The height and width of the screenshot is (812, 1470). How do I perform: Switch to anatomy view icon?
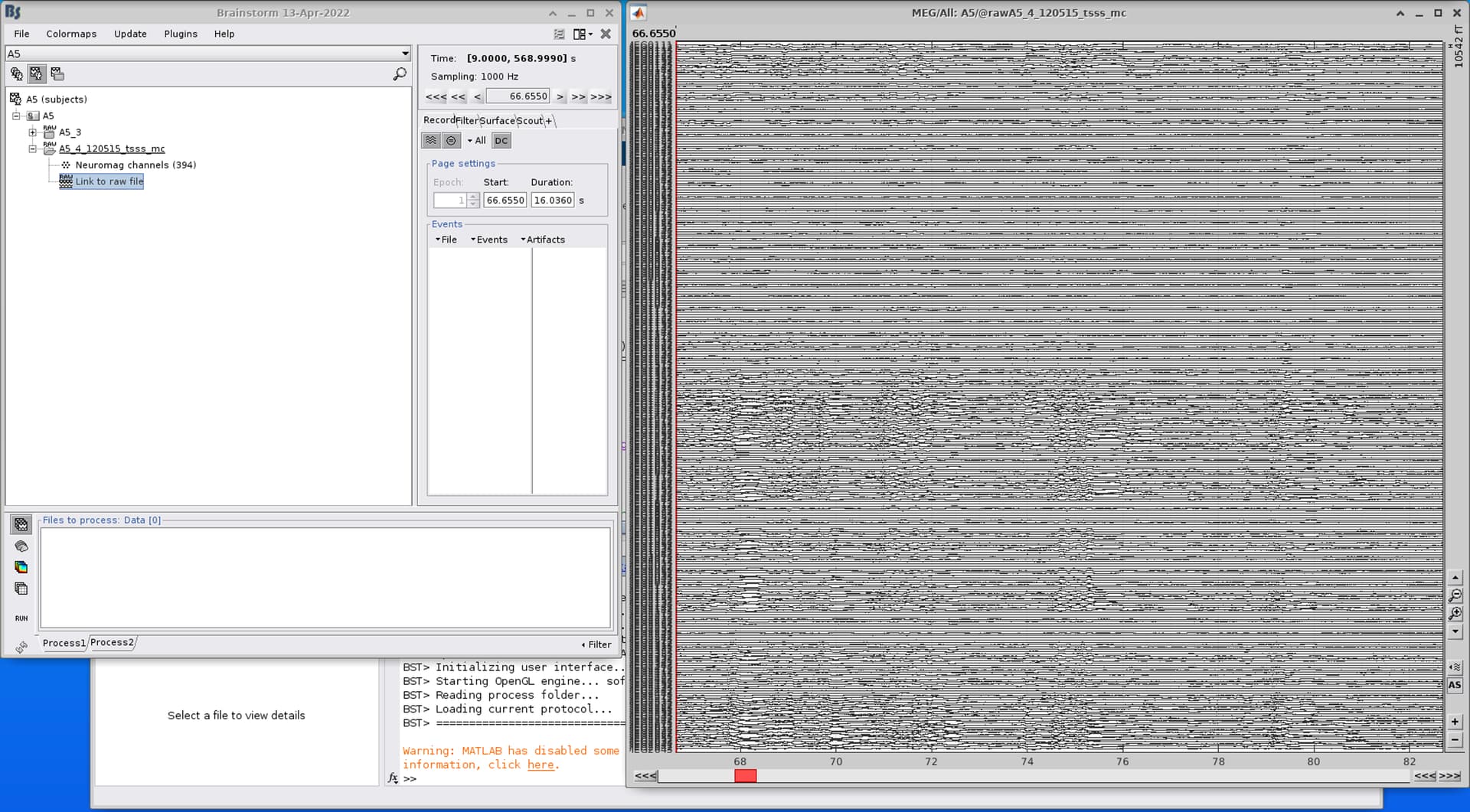click(x=16, y=74)
